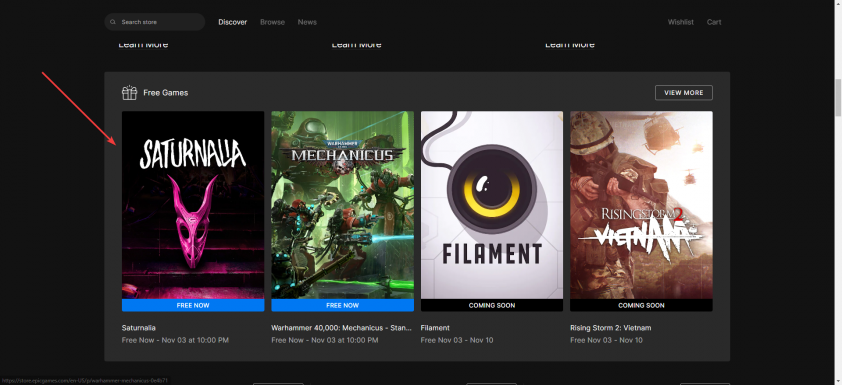The width and height of the screenshot is (842, 385).
Task: Open the Rising Storm 2 Vietnam cover
Action: click(x=641, y=205)
